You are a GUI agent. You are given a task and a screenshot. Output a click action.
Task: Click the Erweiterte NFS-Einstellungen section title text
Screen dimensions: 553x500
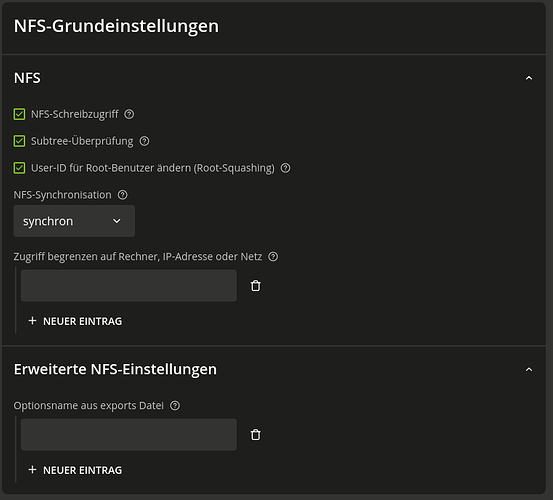pos(115,370)
